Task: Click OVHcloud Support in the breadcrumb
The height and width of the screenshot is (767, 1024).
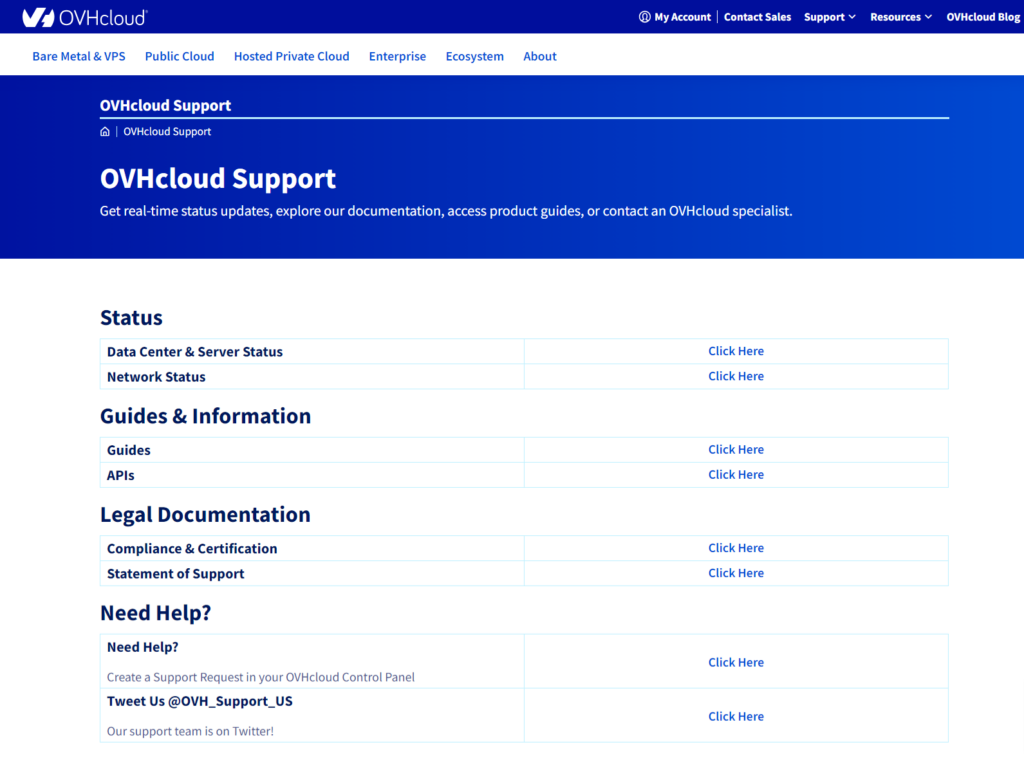Action: point(167,131)
